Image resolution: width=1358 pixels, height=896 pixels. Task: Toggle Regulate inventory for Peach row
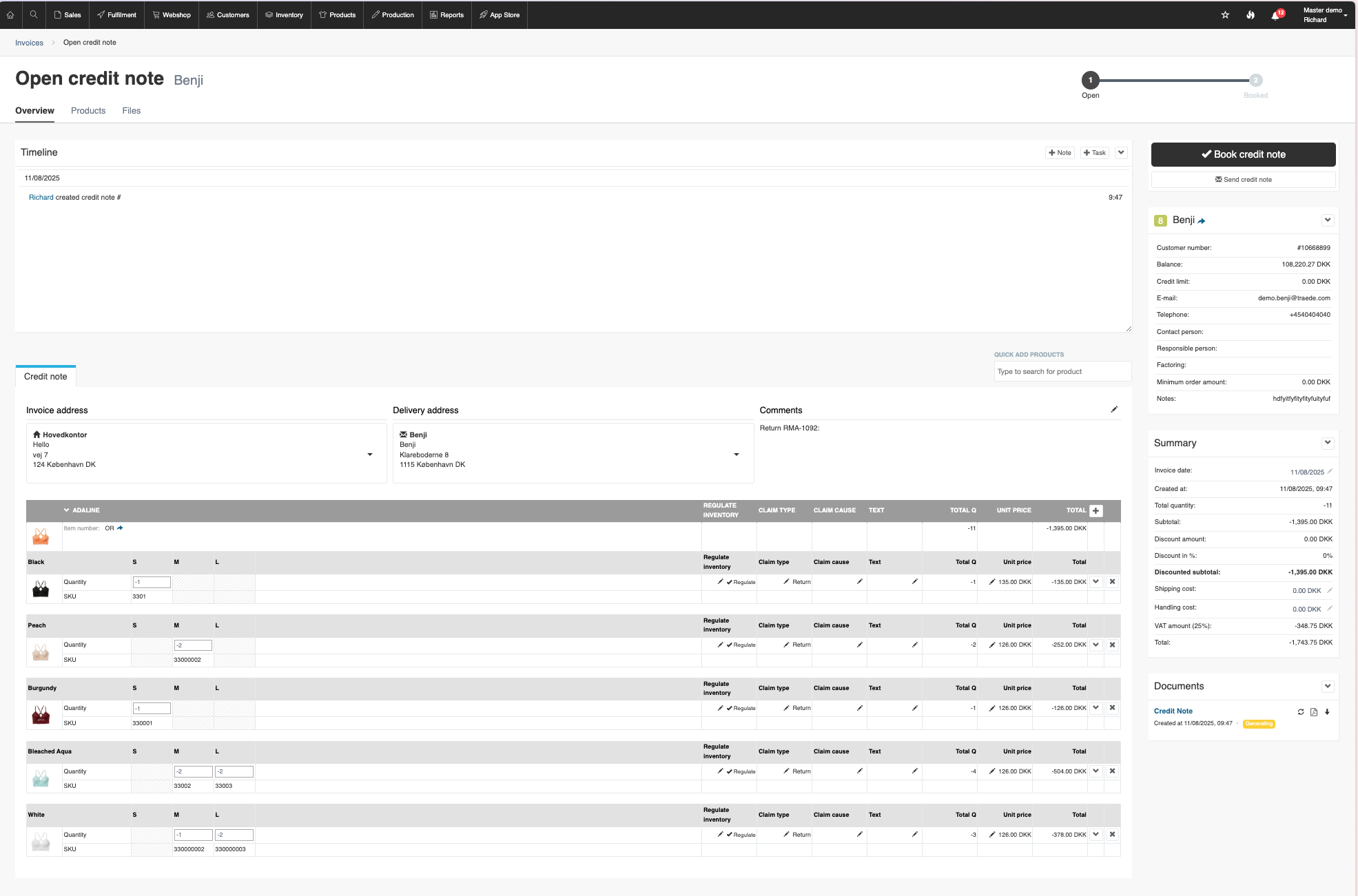click(741, 645)
